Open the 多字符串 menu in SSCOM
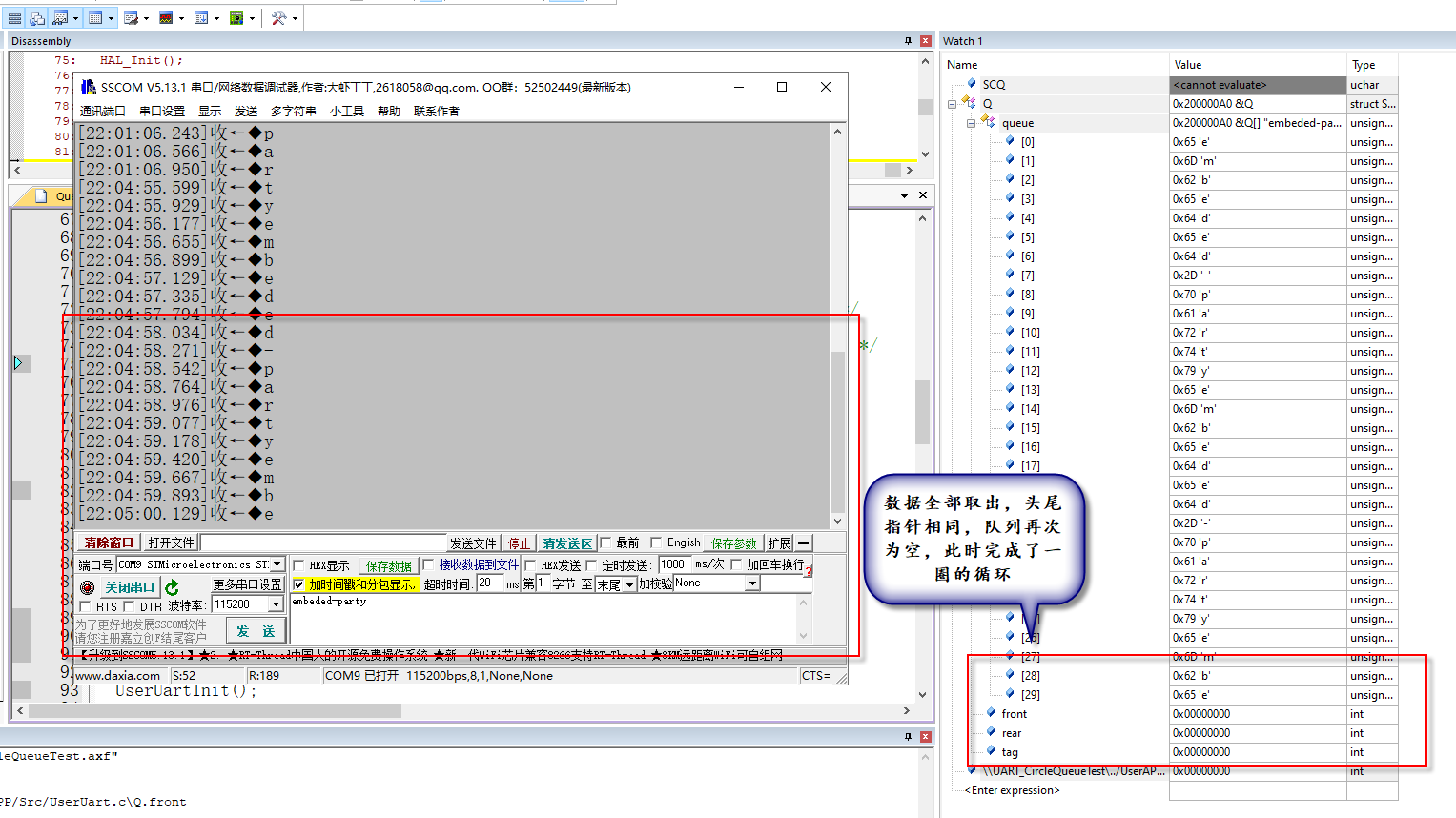This screenshot has height=818, width=1456. [x=294, y=111]
